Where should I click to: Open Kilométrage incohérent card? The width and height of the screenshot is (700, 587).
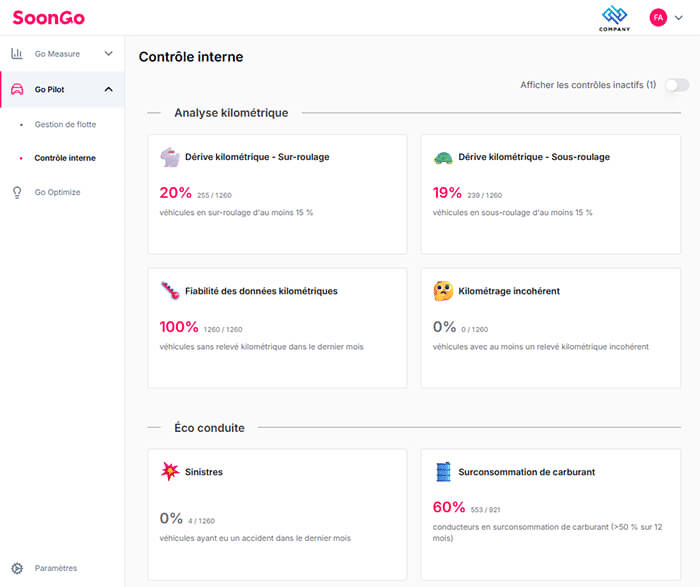point(550,327)
